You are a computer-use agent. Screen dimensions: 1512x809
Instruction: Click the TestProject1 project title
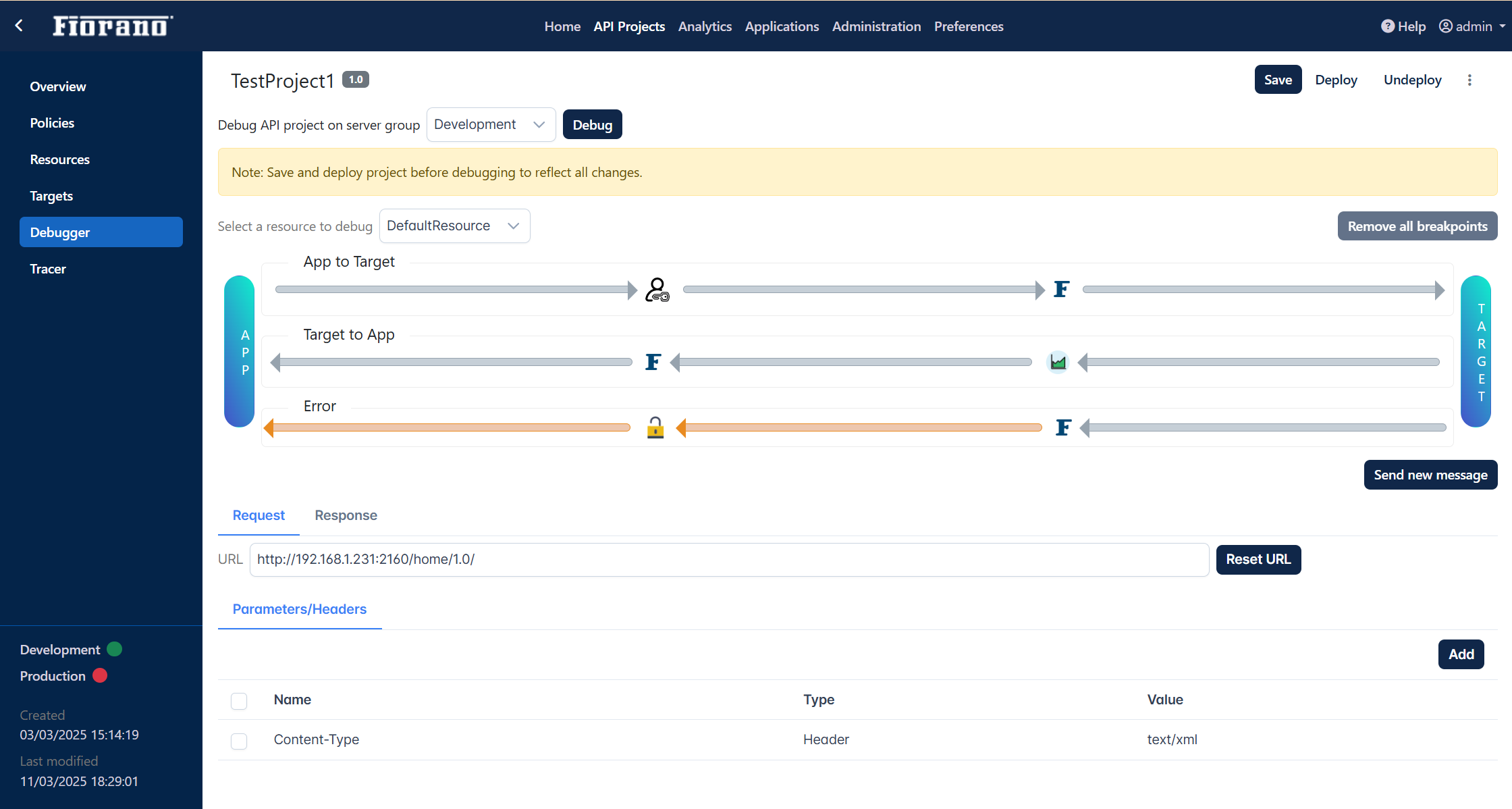click(x=283, y=81)
